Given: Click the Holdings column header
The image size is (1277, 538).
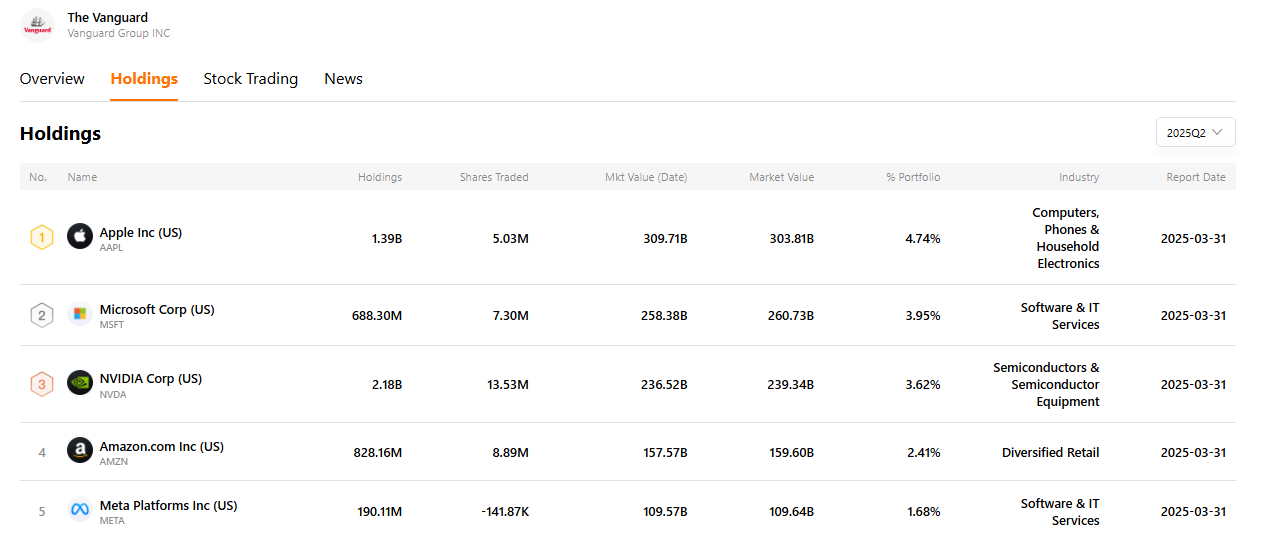Looking at the screenshot, I should 380,177.
